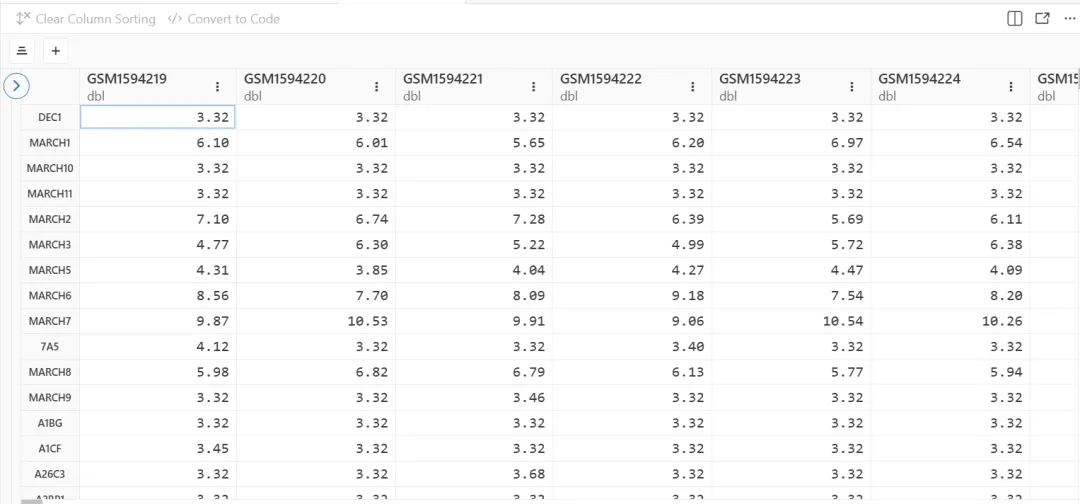The width and height of the screenshot is (1080, 504).
Task: Click cell 5.98 in MARCH8 row
Action: tap(158, 372)
